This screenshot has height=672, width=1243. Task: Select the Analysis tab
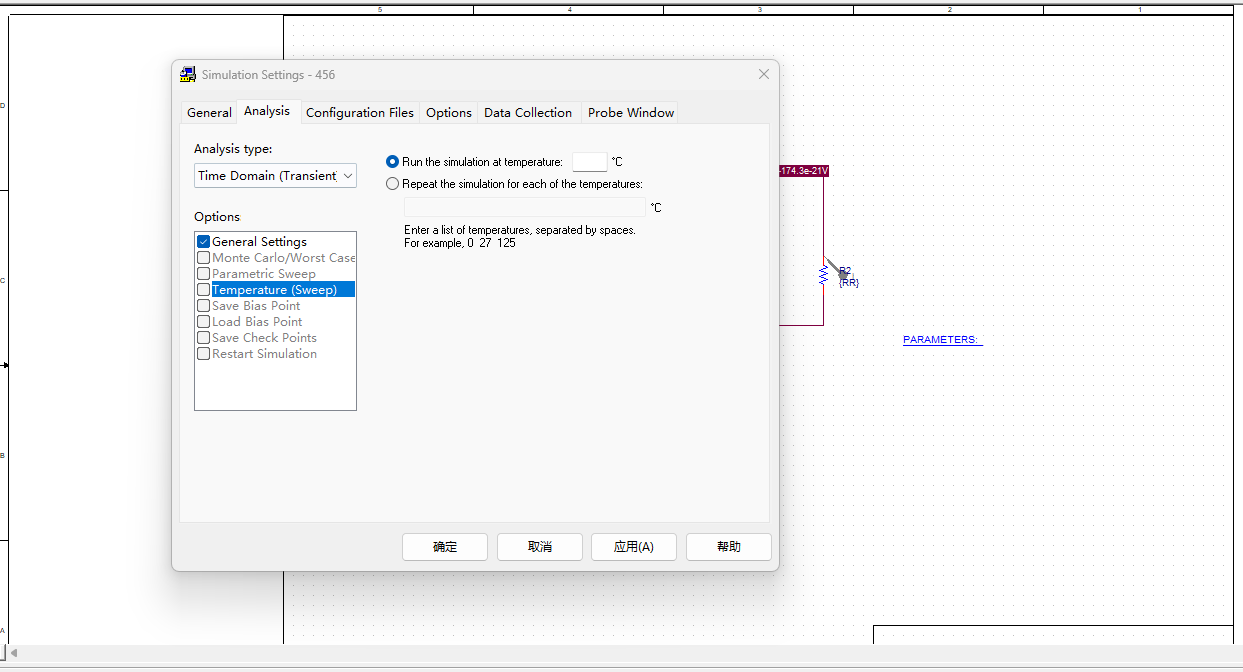pyautogui.click(x=267, y=111)
